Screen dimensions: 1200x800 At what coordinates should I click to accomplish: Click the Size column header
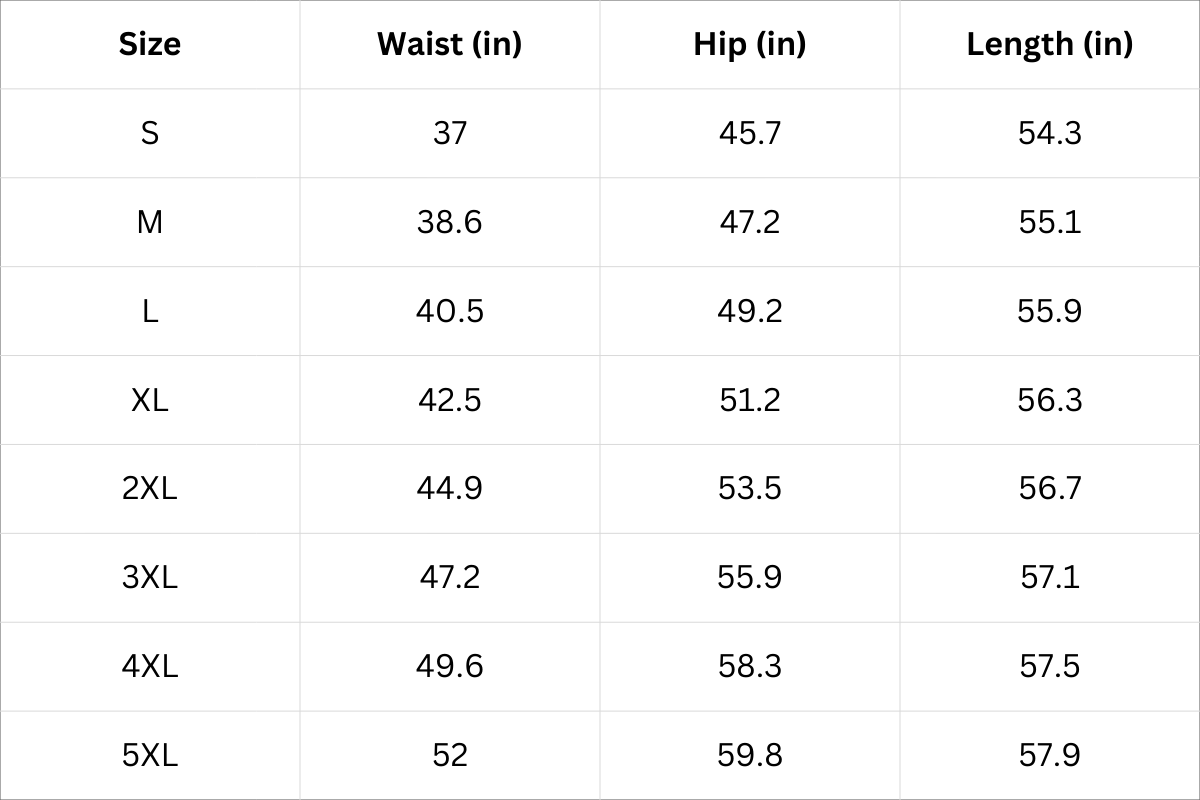pos(150,44)
